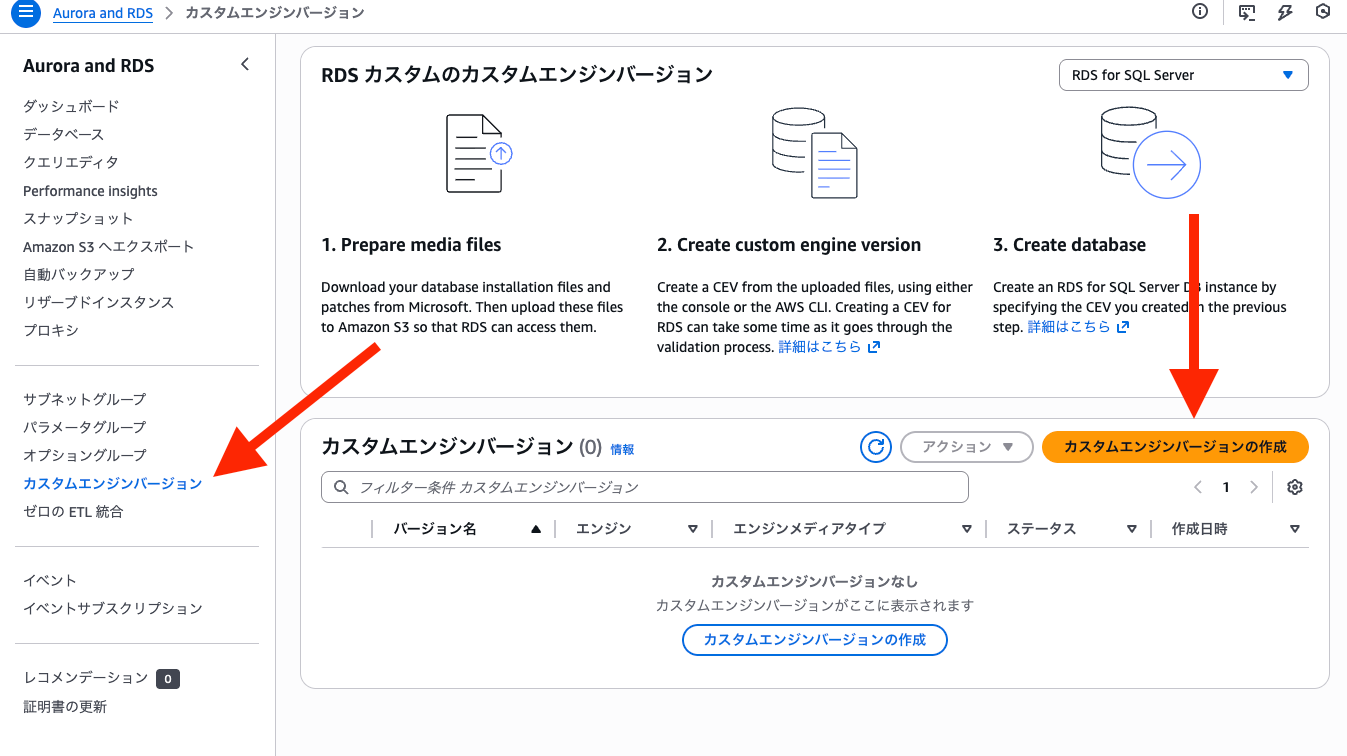Open プロキシ in sidebar
1347x756 pixels.
51,330
